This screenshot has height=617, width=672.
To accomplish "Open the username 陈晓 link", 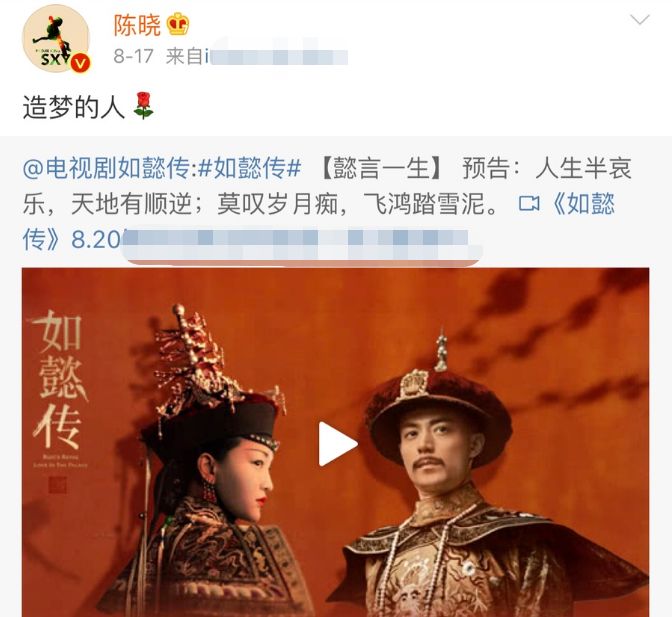I will click(137, 25).
